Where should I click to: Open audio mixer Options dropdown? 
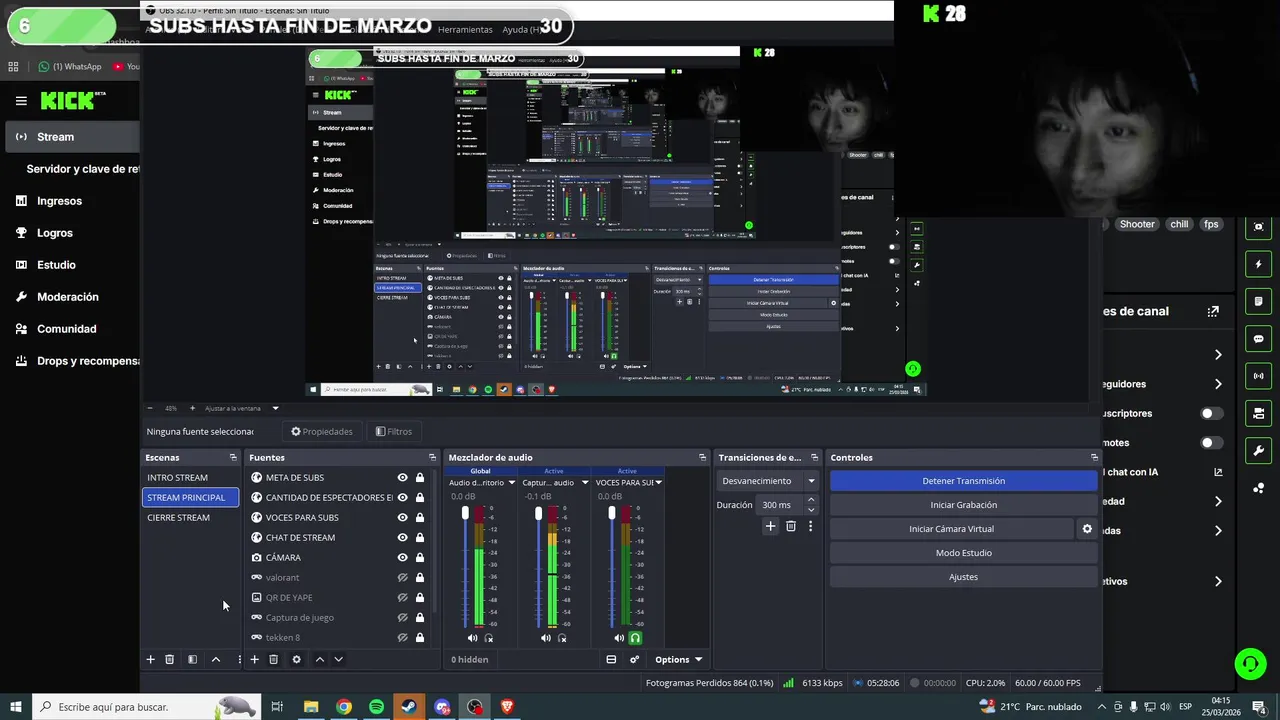[679, 659]
